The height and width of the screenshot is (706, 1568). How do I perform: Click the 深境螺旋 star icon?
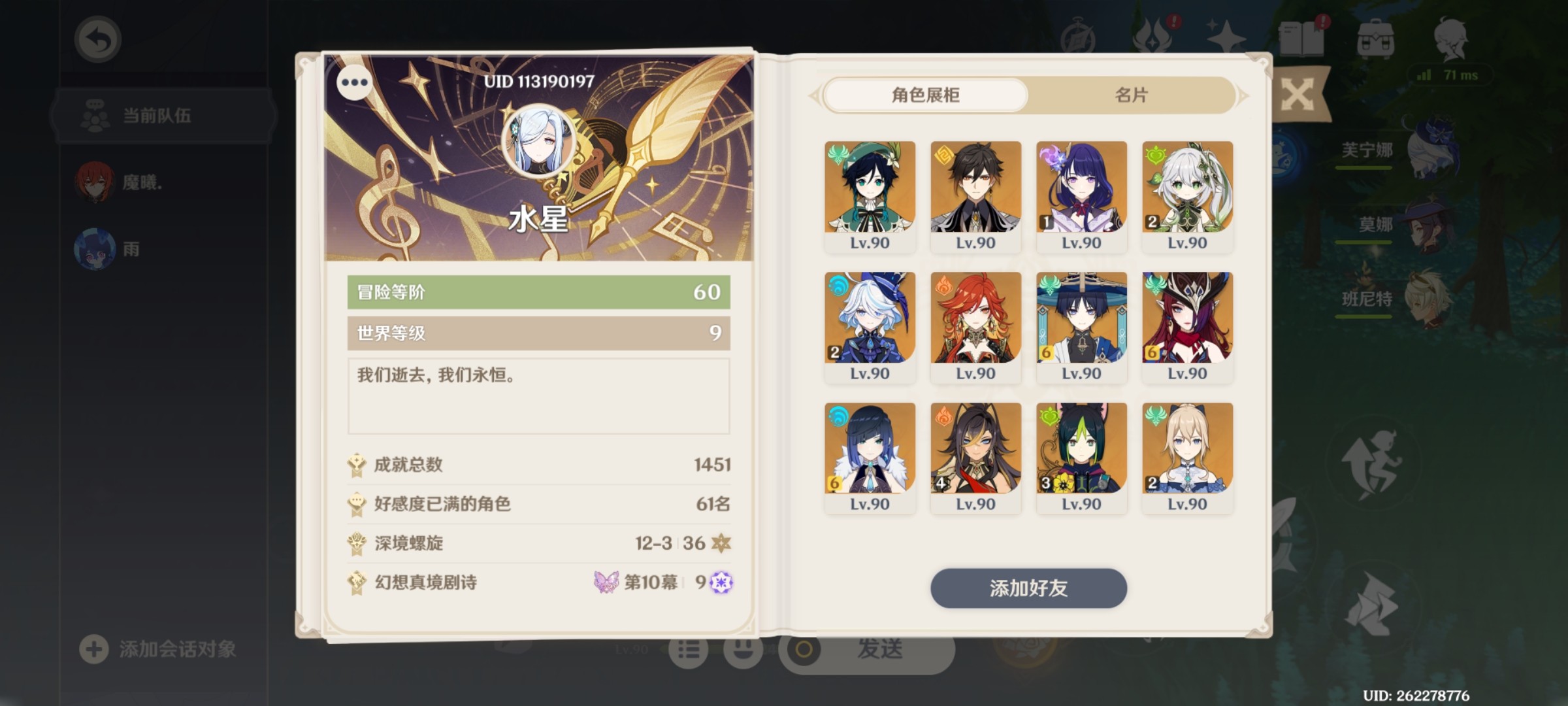click(721, 543)
